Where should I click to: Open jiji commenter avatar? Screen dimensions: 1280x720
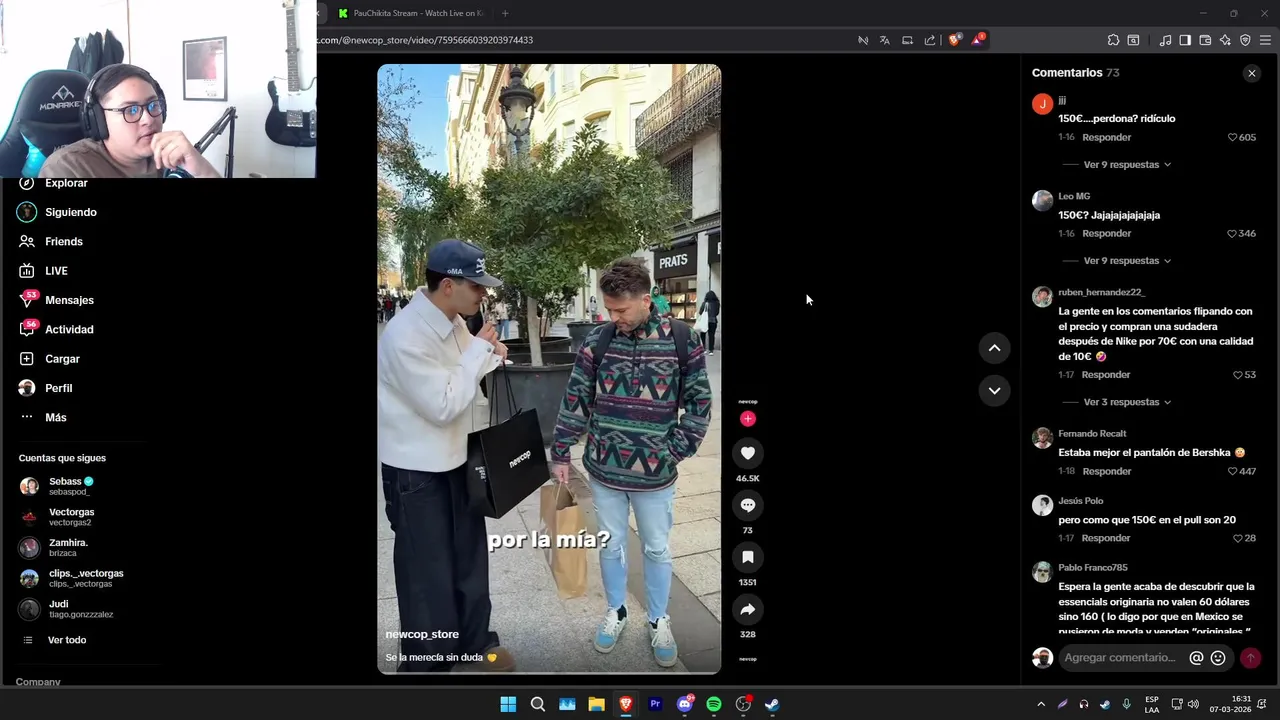(1042, 104)
